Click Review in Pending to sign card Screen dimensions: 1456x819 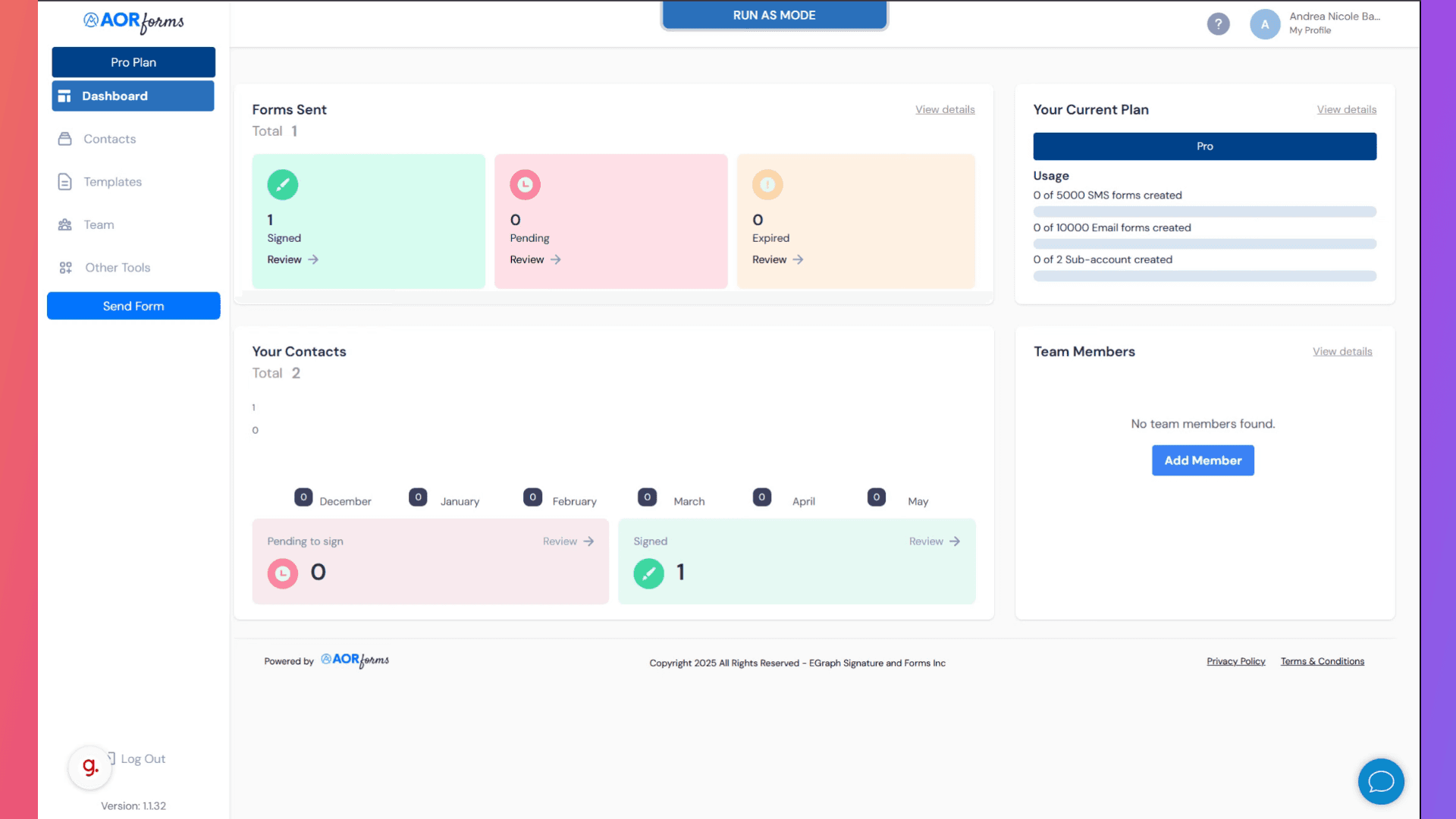560,541
